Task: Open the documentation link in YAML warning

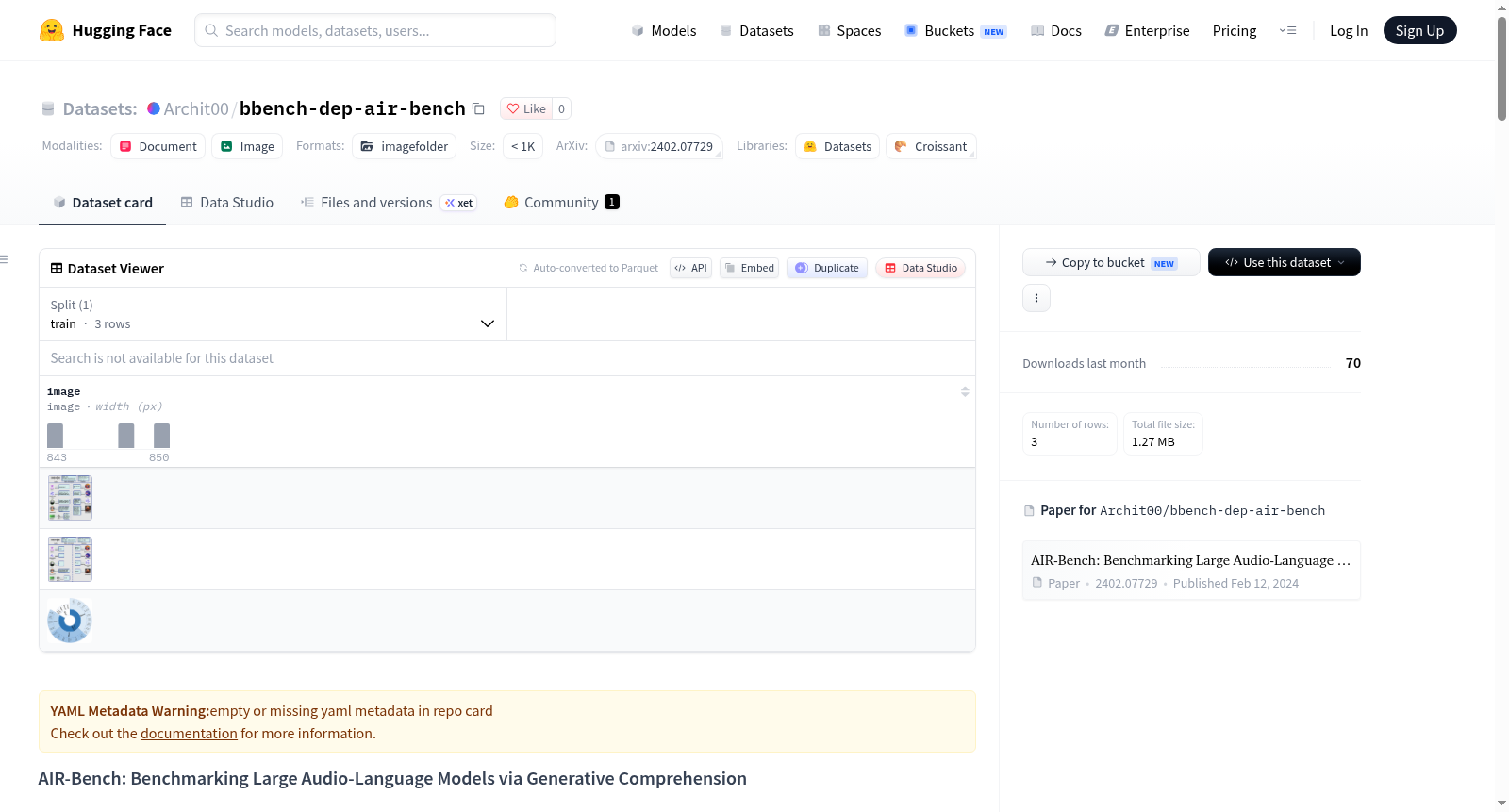Action: coord(189,734)
